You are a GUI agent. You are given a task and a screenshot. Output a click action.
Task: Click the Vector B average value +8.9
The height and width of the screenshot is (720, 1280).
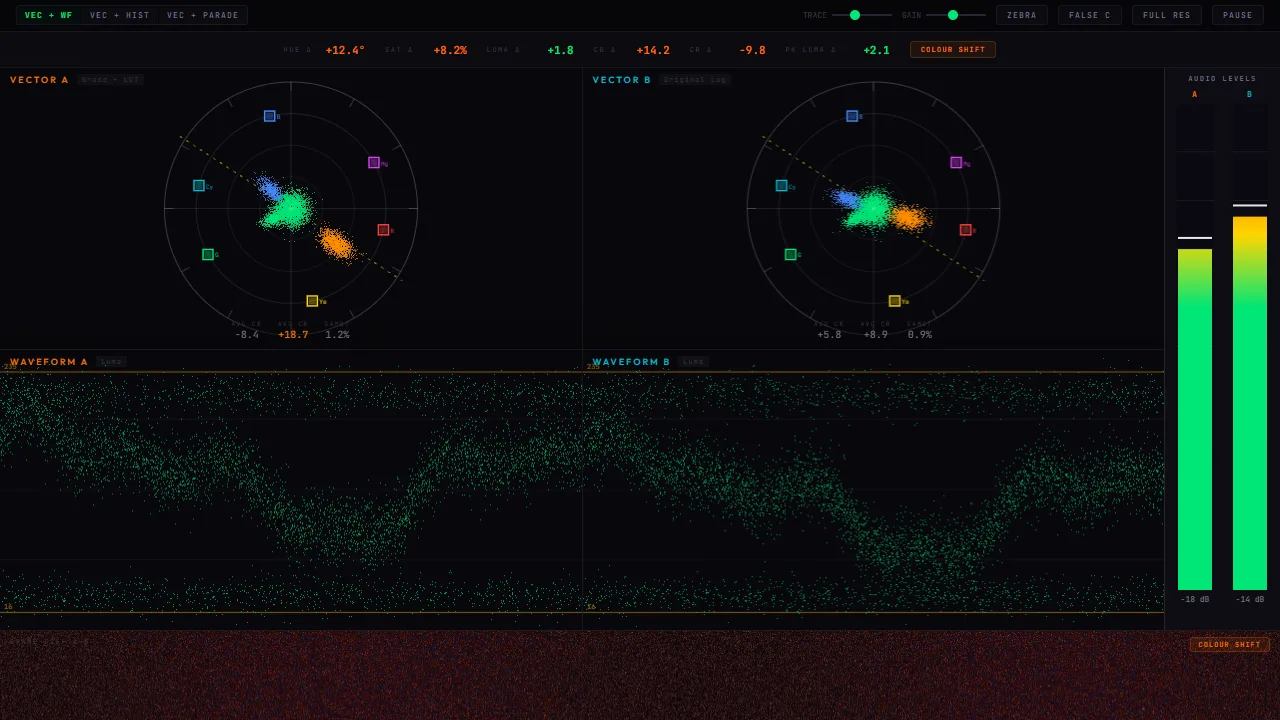(876, 335)
